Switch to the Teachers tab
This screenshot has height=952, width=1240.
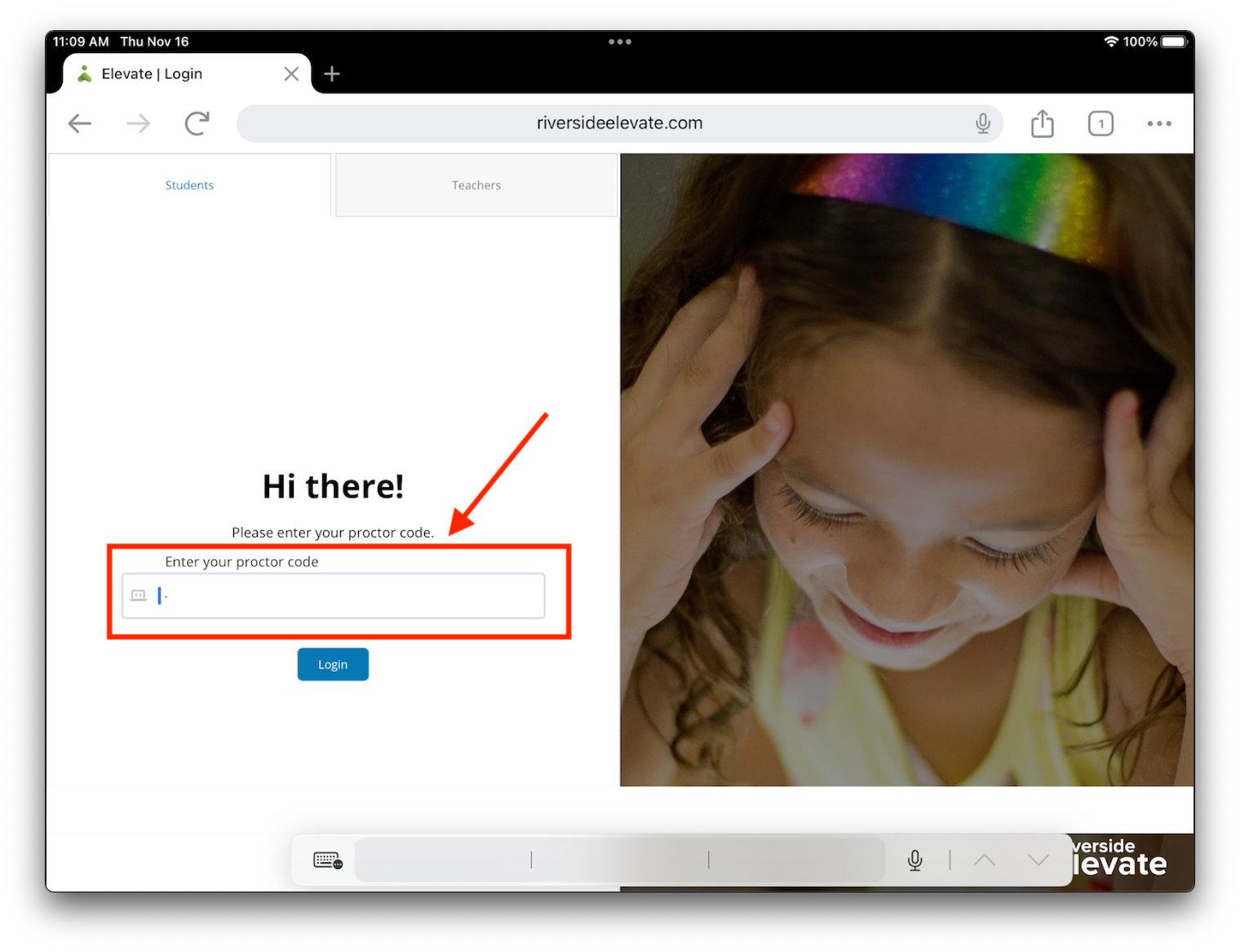coord(476,185)
